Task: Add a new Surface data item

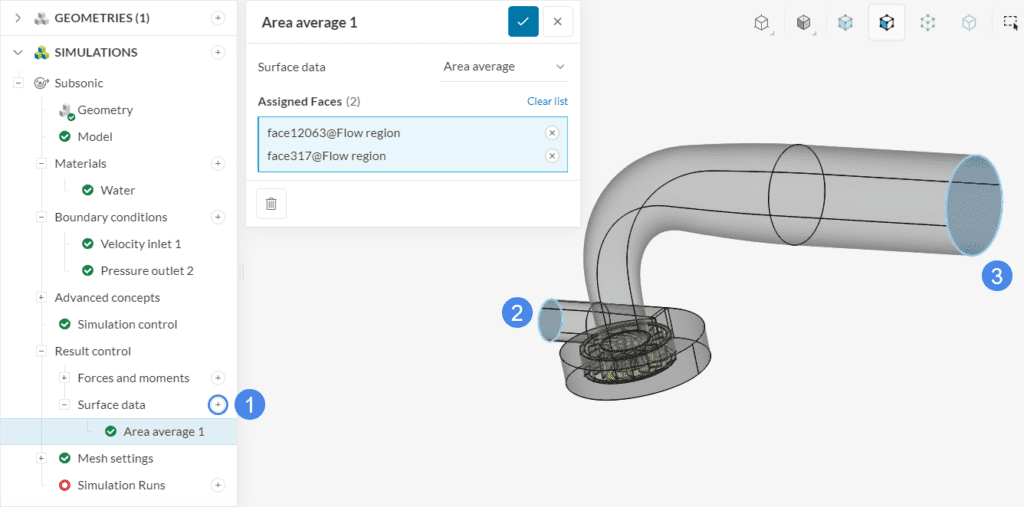Action: [218, 404]
